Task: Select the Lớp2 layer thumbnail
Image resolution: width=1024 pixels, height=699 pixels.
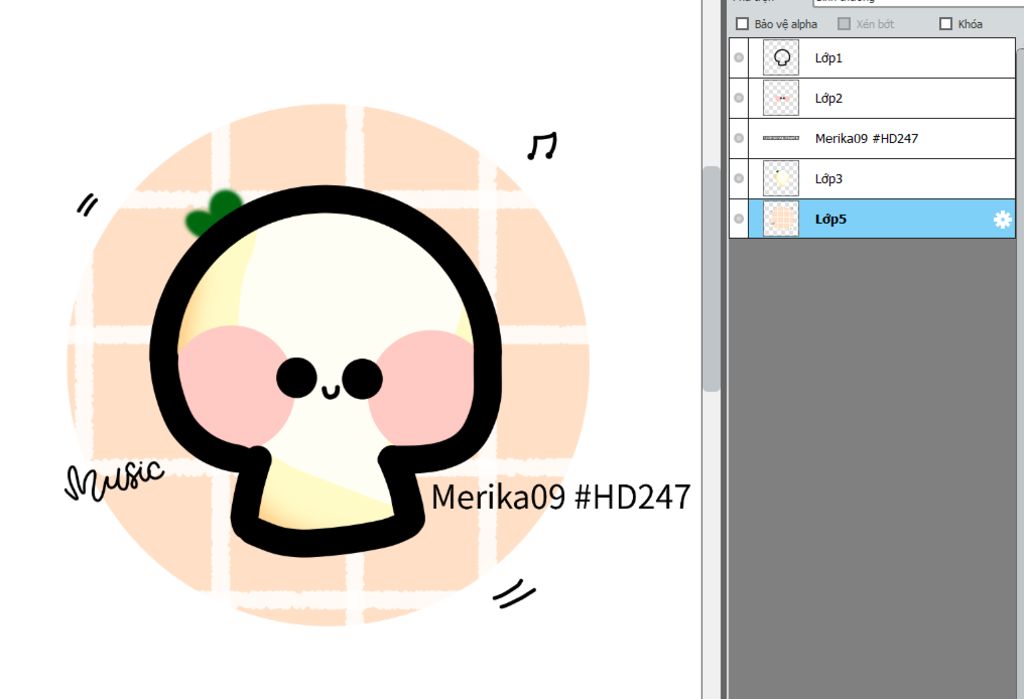Action: pyautogui.click(x=781, y=98)
